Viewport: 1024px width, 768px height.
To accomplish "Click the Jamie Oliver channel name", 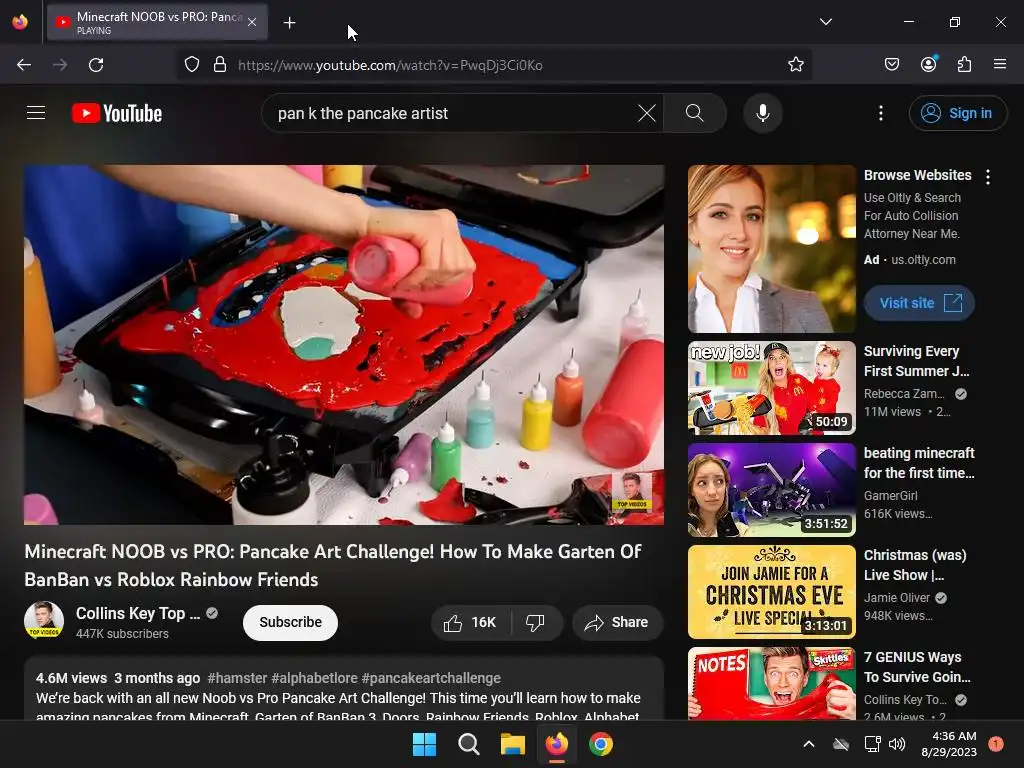I will 897,598.
